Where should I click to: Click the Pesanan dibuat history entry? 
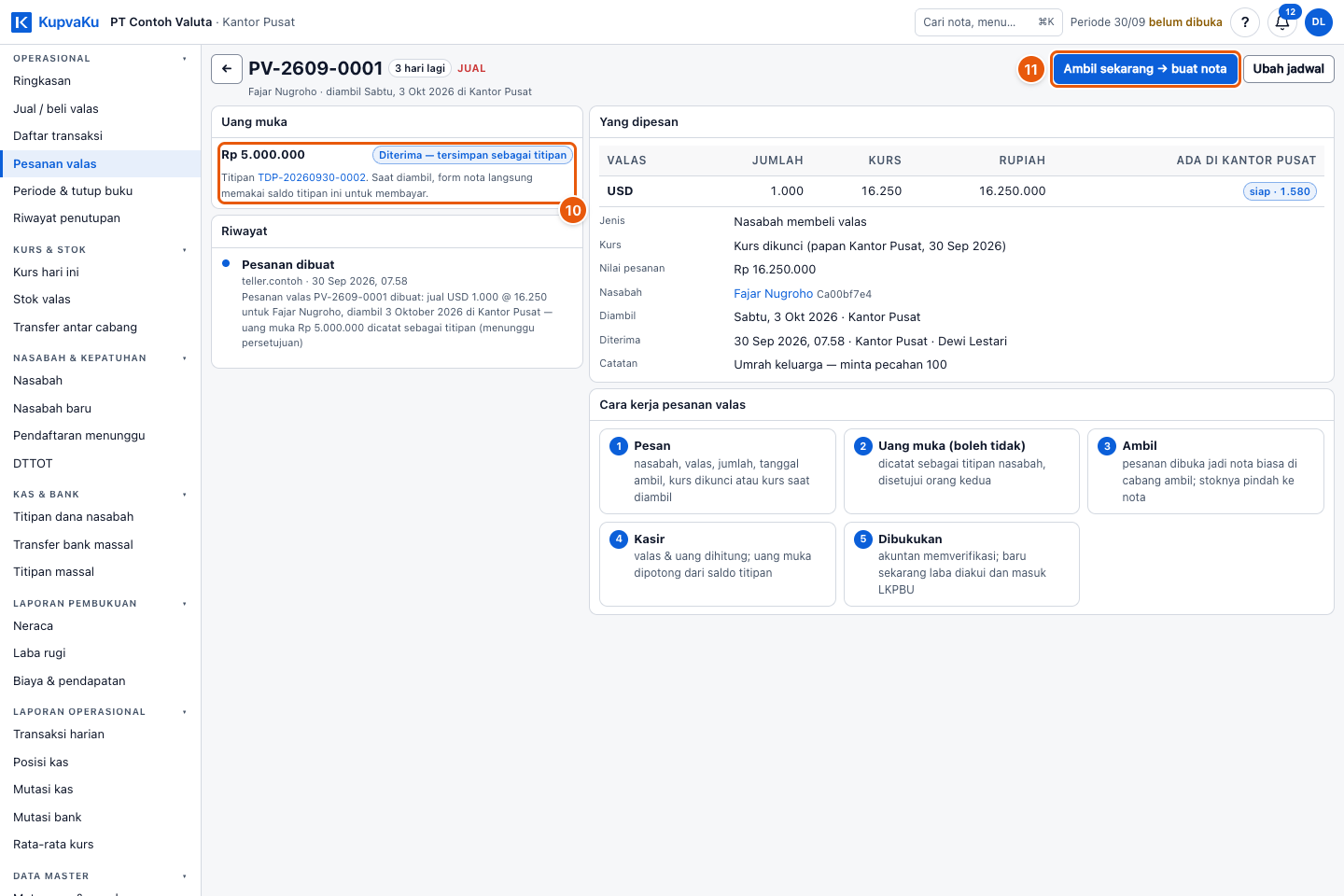coord(398,303)
